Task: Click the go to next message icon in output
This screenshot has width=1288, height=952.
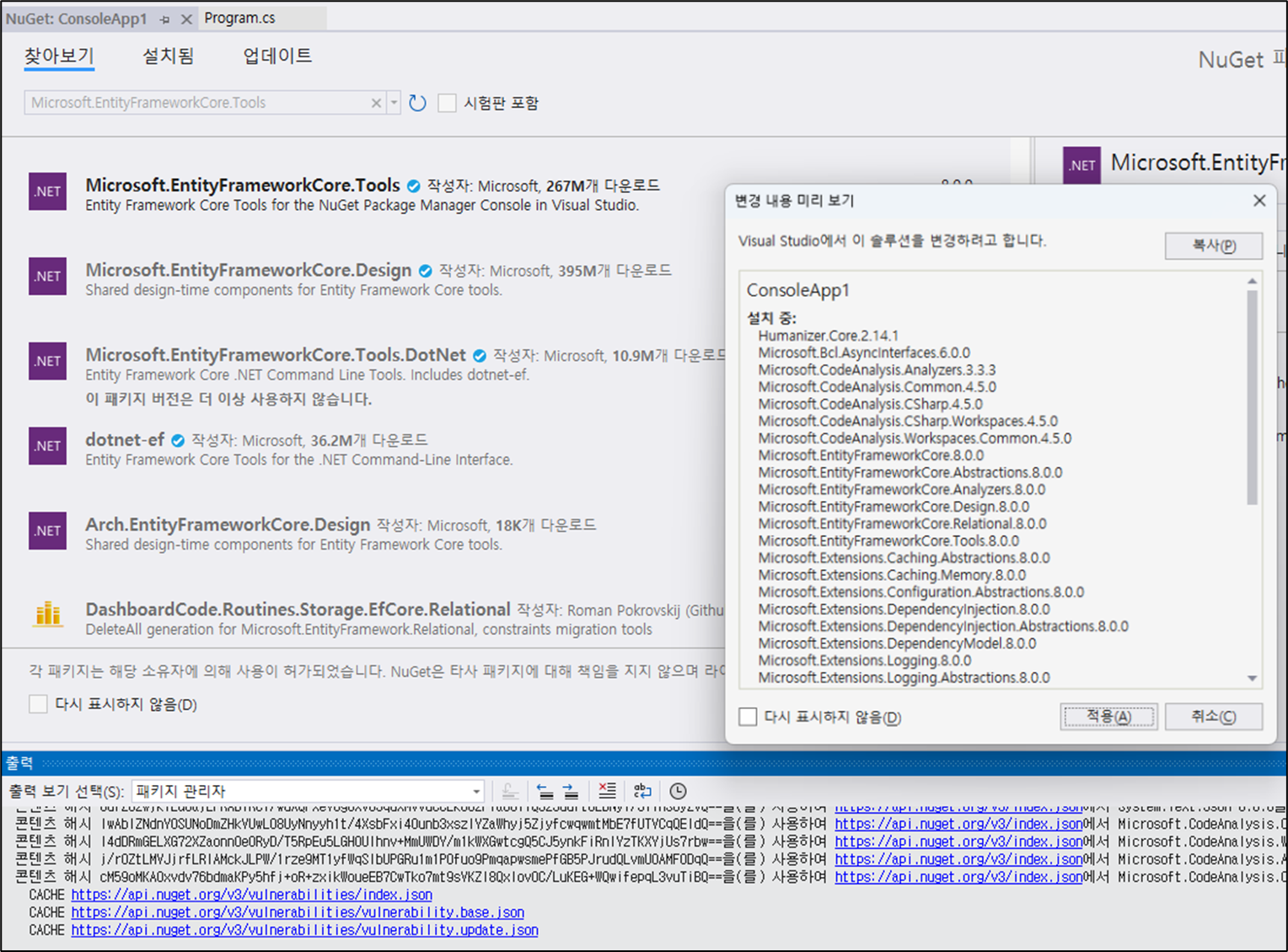Action: (x=571, y=791)
